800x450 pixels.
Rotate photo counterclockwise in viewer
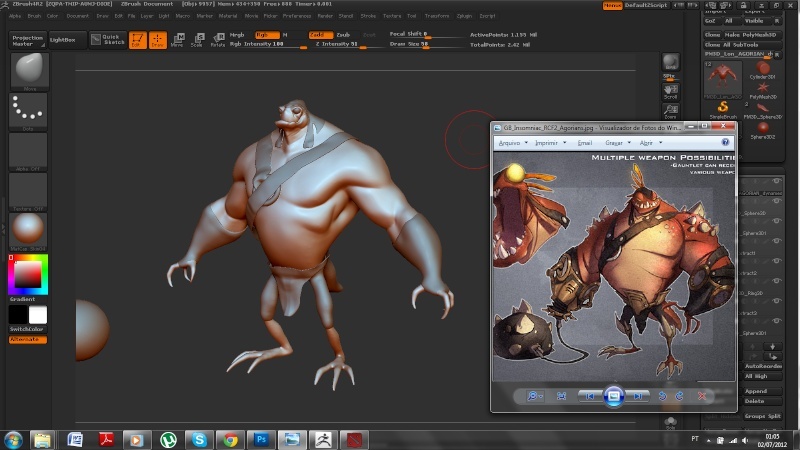[662, 396]
